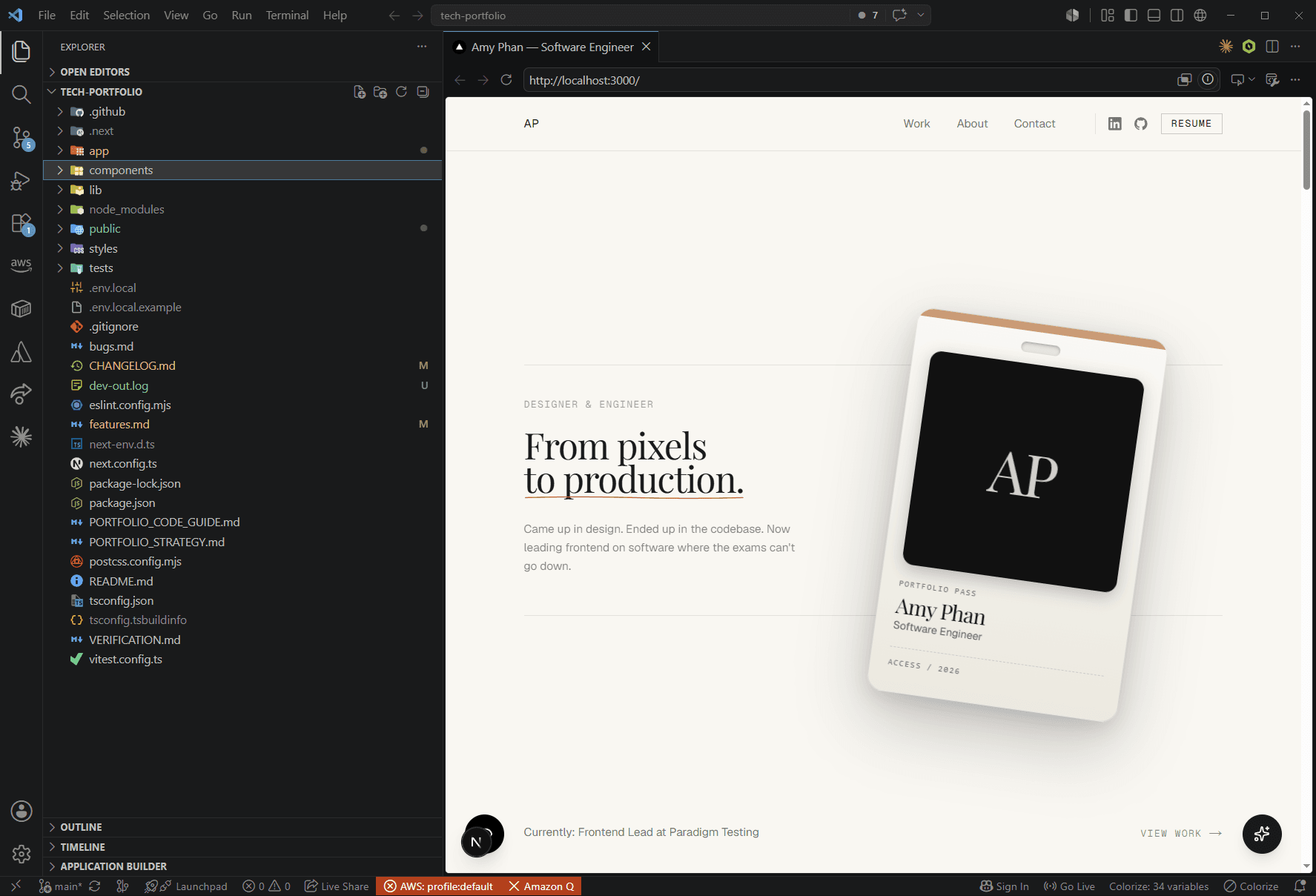The image size is (1316, 896).
Task: Click the sparkle assistant button on the page
Action: (1262, 834)
